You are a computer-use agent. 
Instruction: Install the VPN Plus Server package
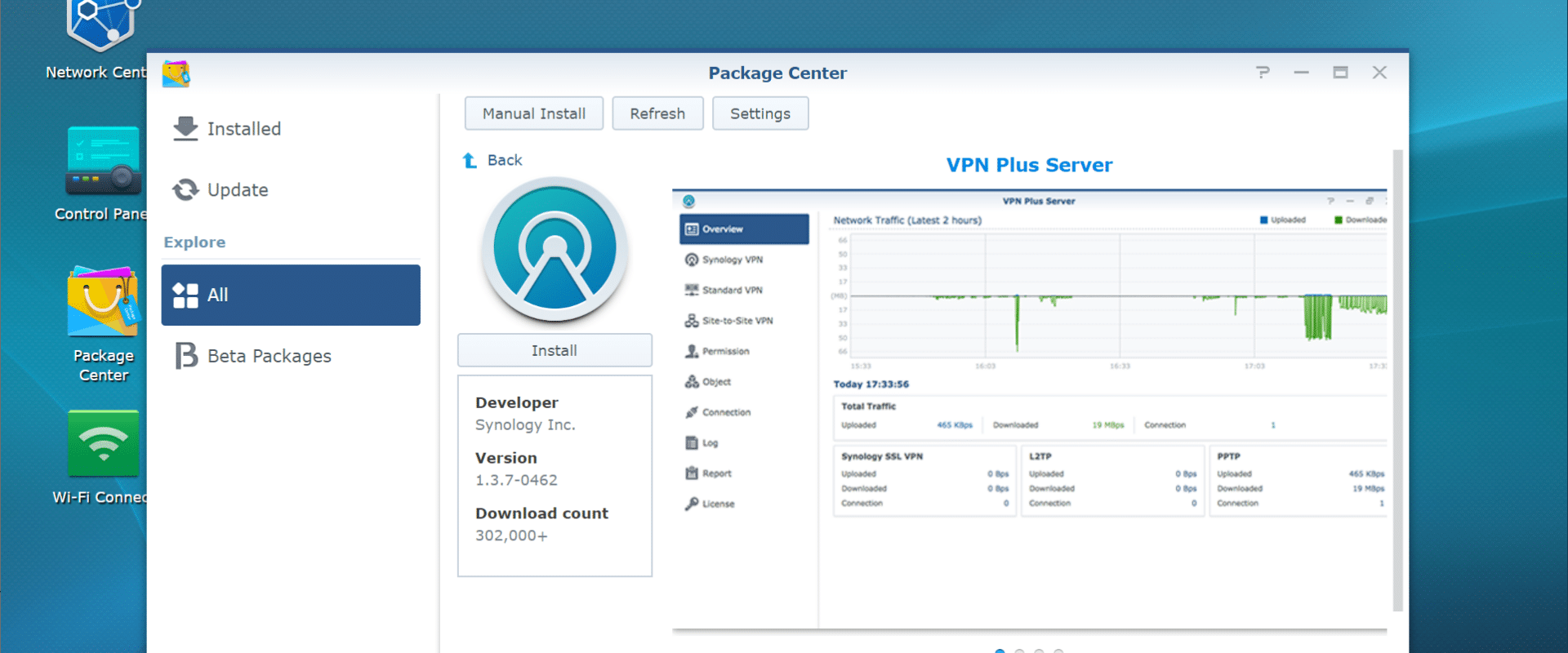555,350
